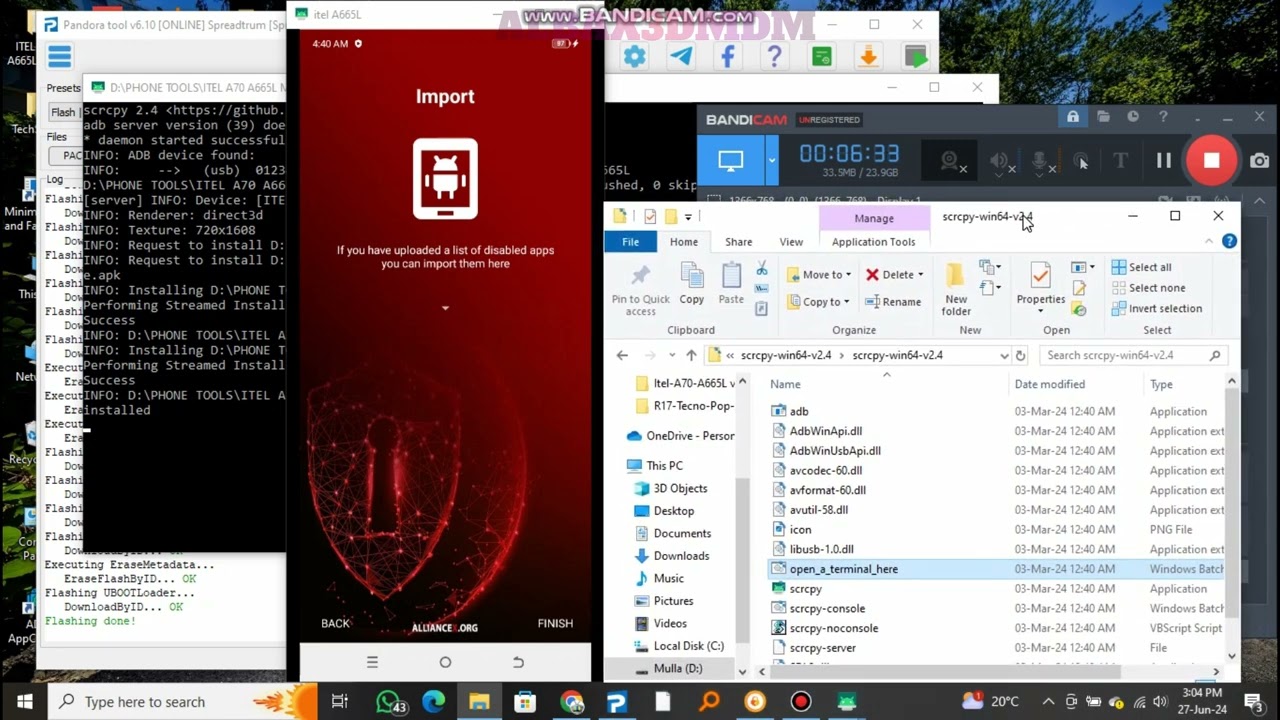Open the Facebook icon in Pandora toolbar

[727, 57]
